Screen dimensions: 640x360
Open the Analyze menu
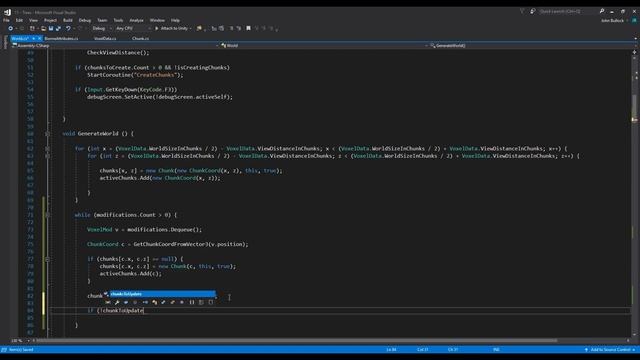tap(136, 20)
